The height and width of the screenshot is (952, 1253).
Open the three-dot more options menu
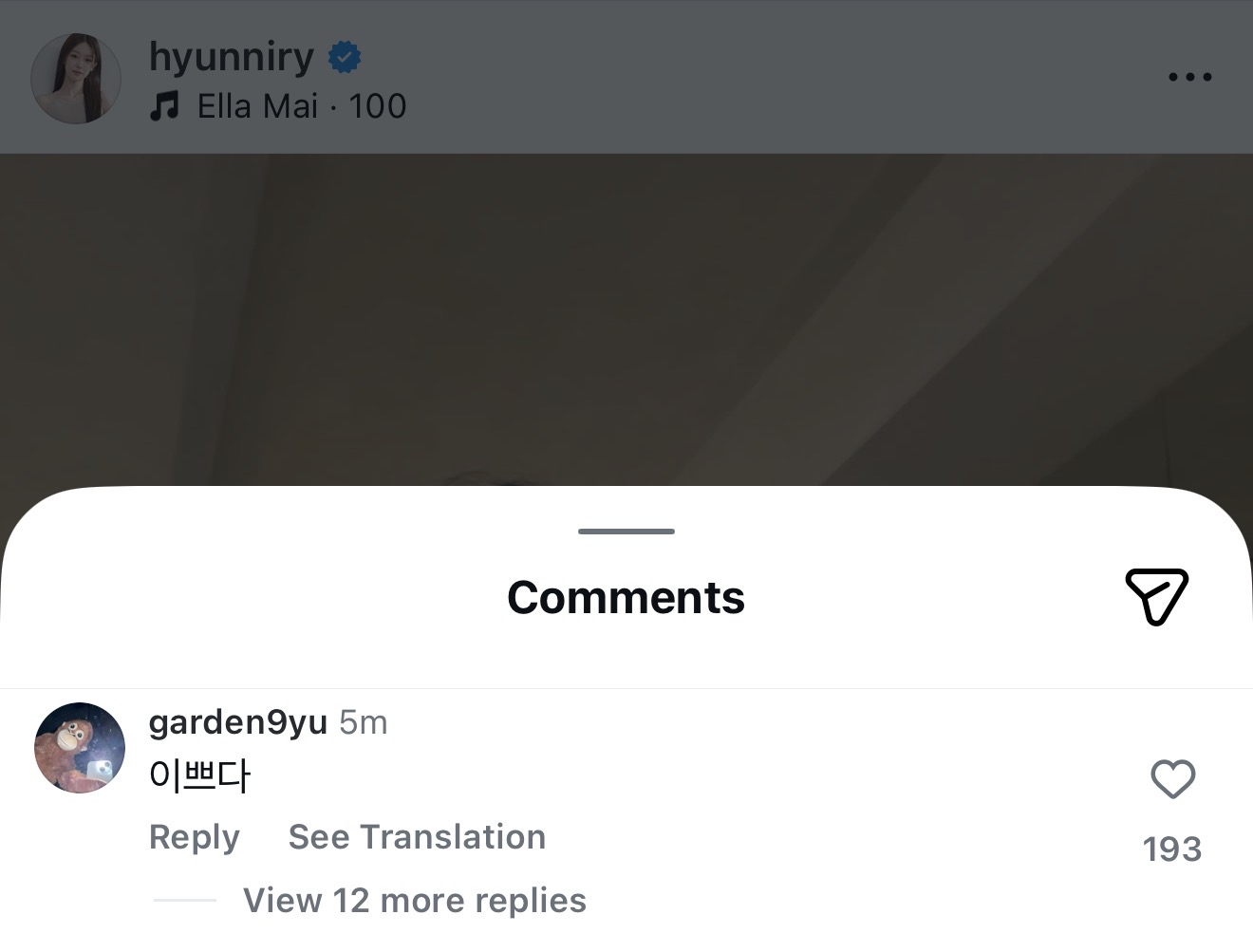(1189, 77)
